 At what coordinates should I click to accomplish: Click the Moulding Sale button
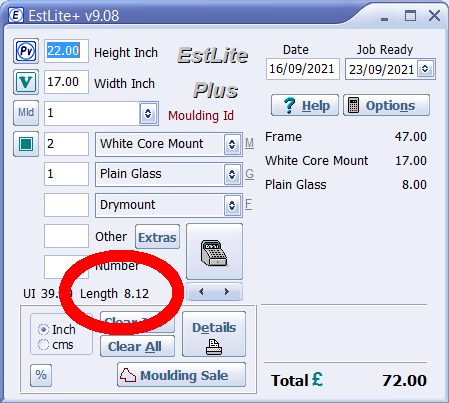pyautogui.click(x=181, y=375)
